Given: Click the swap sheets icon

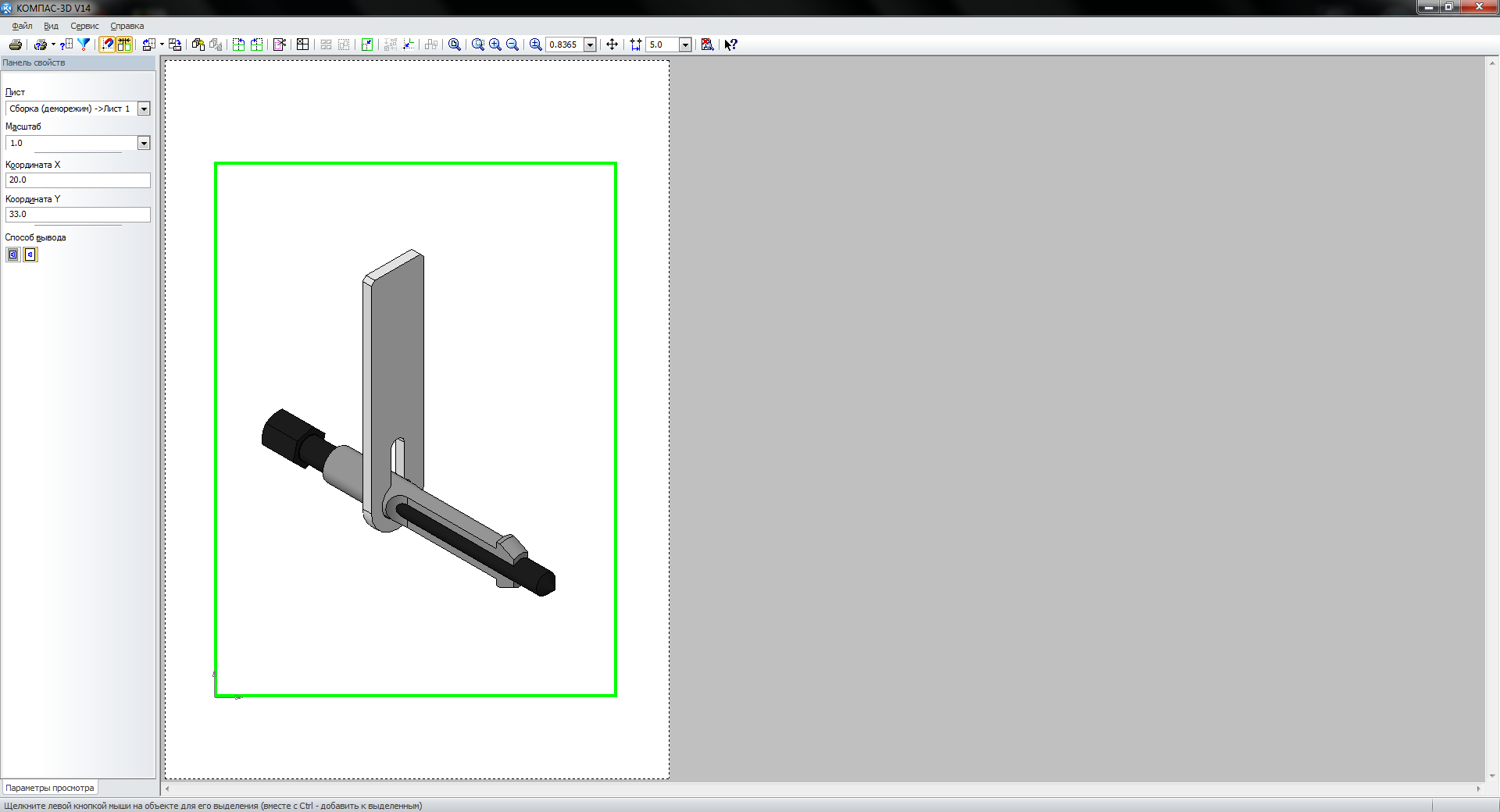Looking at the screenshot, I should click(175, 45).
